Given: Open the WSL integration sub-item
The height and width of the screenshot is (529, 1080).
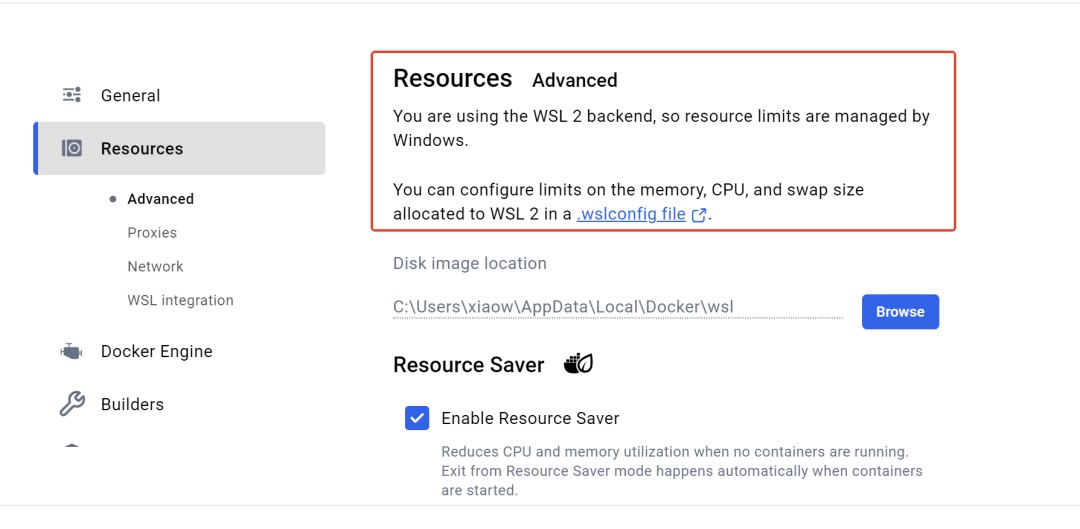Looking at the screenshot, I should (x=180, y=300).
